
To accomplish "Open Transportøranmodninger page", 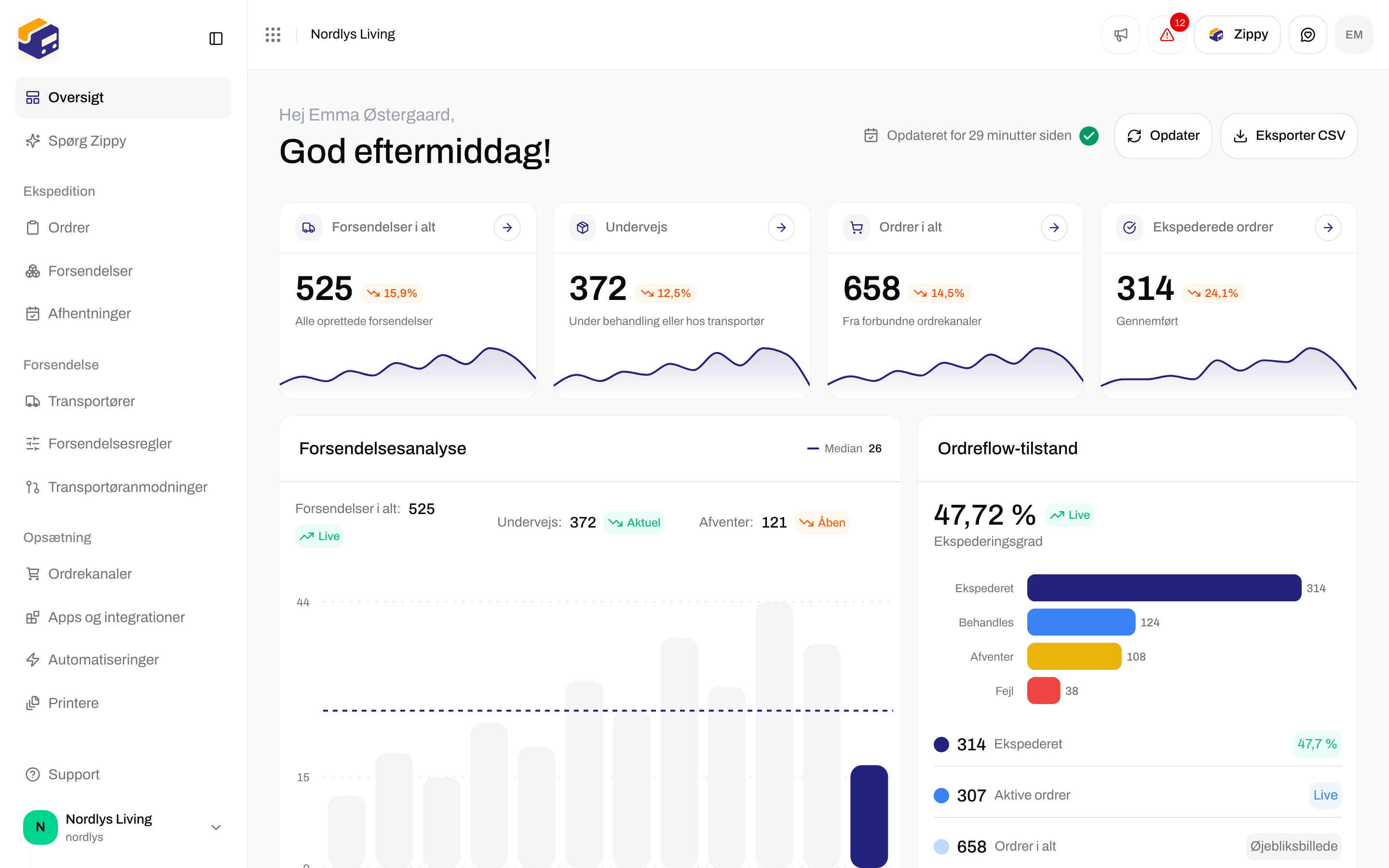I will click(123, 487).
